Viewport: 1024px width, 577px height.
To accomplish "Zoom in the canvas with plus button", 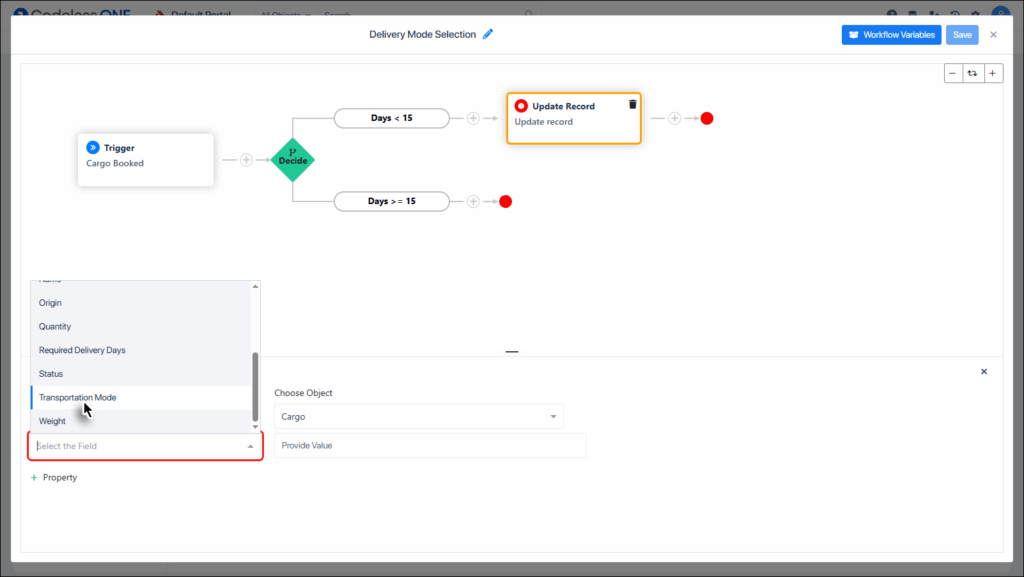I will click(x=993, y=73).
